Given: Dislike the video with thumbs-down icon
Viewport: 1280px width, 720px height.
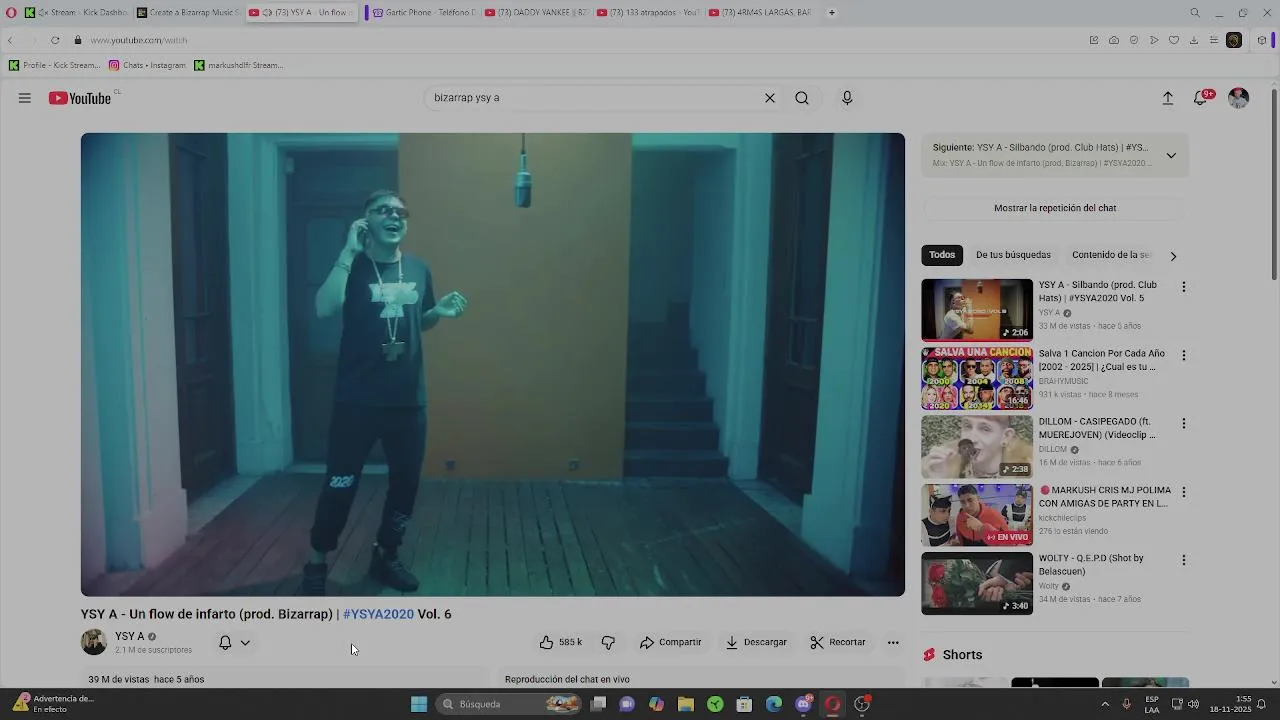Looking at the screenshot, I should pyautogui.click(x=608, y=642).
